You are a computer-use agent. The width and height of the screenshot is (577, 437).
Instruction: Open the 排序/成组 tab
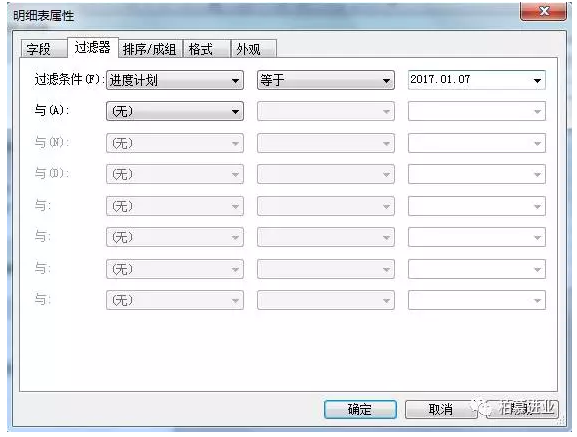point(150,49)
